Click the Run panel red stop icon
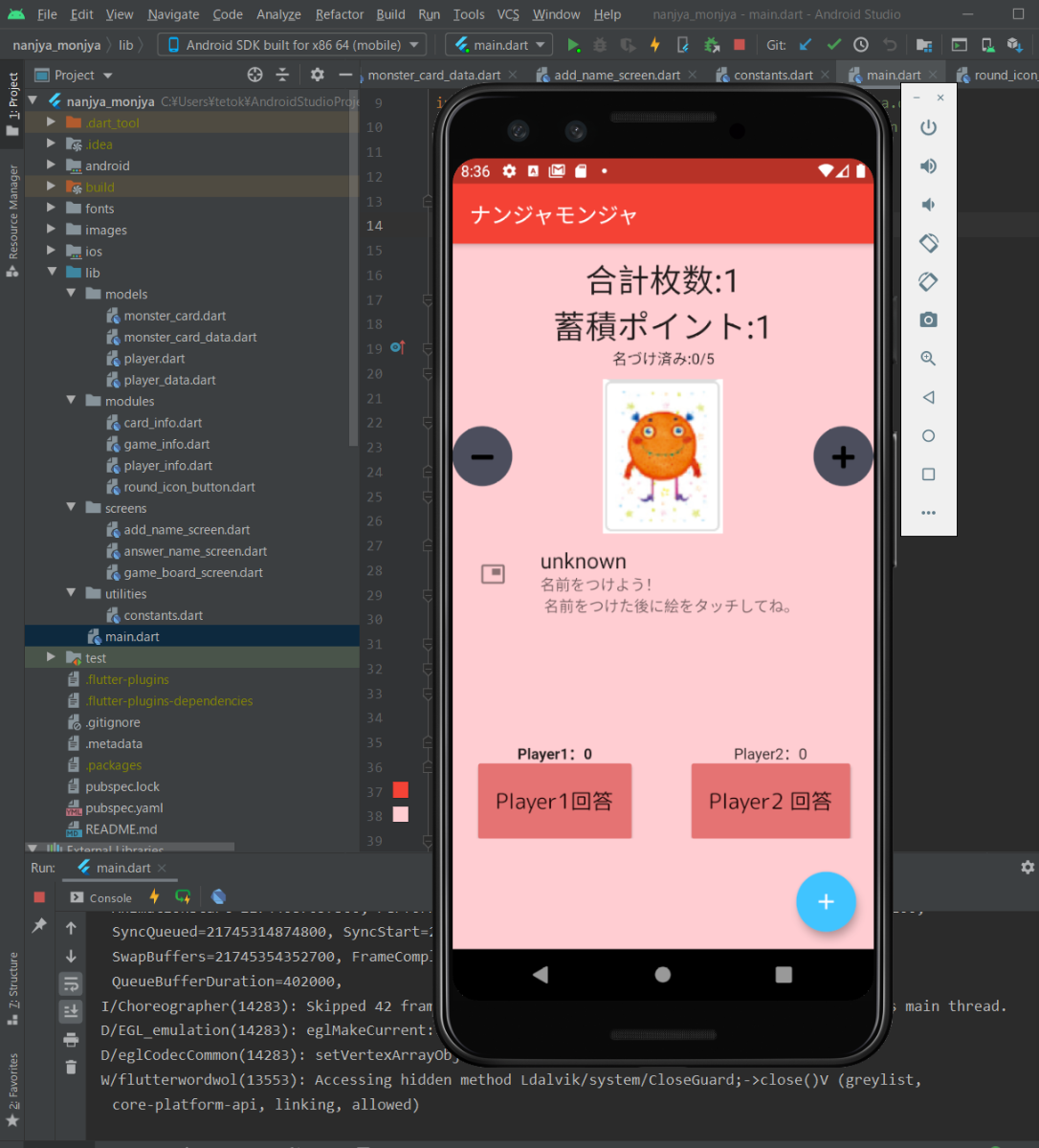 [x=39, y=897]
